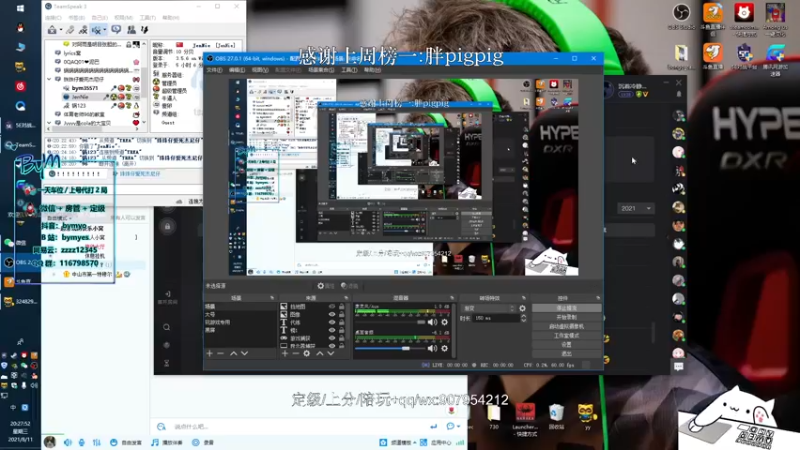800x450 pixels.
Task: Adjust the transition duration stepper arrows
Action: [x=523, y=318]
